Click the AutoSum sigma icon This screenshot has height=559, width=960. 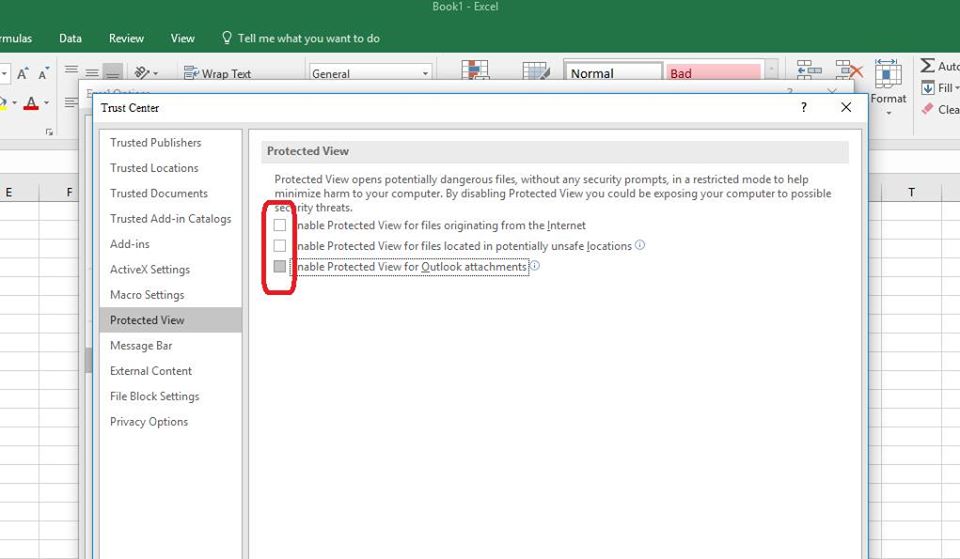tap(928, 66)
